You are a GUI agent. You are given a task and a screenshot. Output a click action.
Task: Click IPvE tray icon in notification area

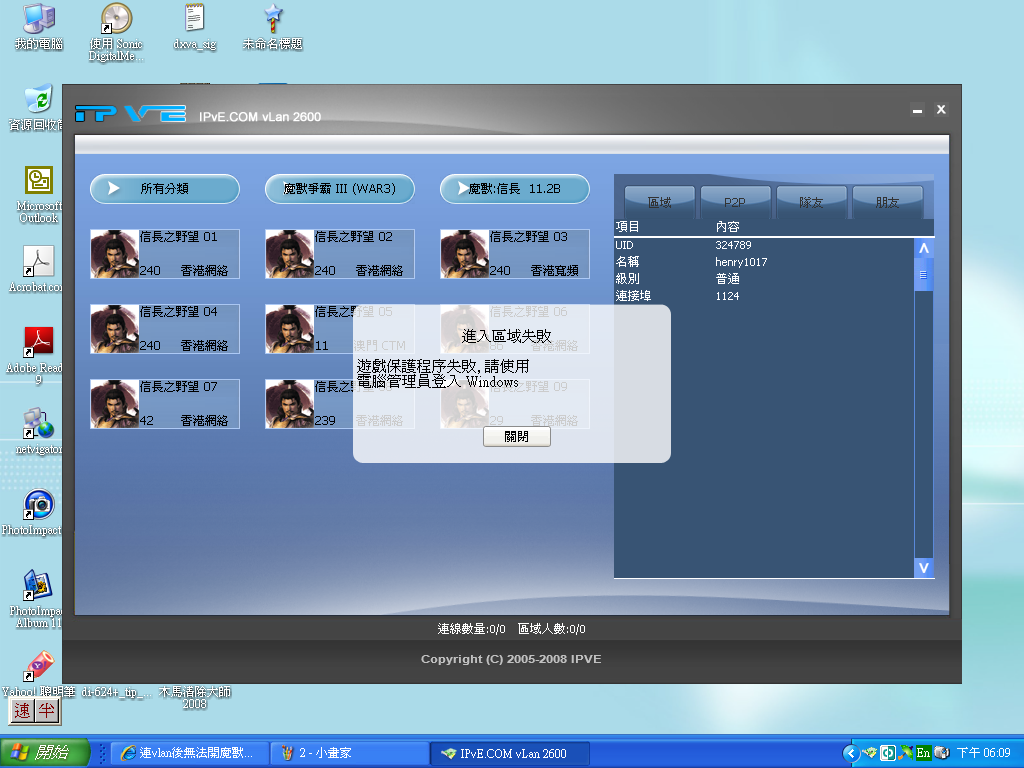click(870, 753)
